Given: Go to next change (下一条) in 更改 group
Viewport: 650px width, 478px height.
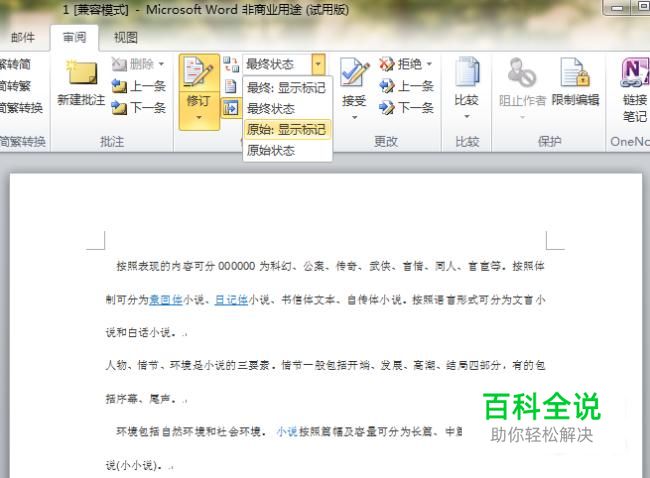Looking at the screenshot, I should pos(407,108).
